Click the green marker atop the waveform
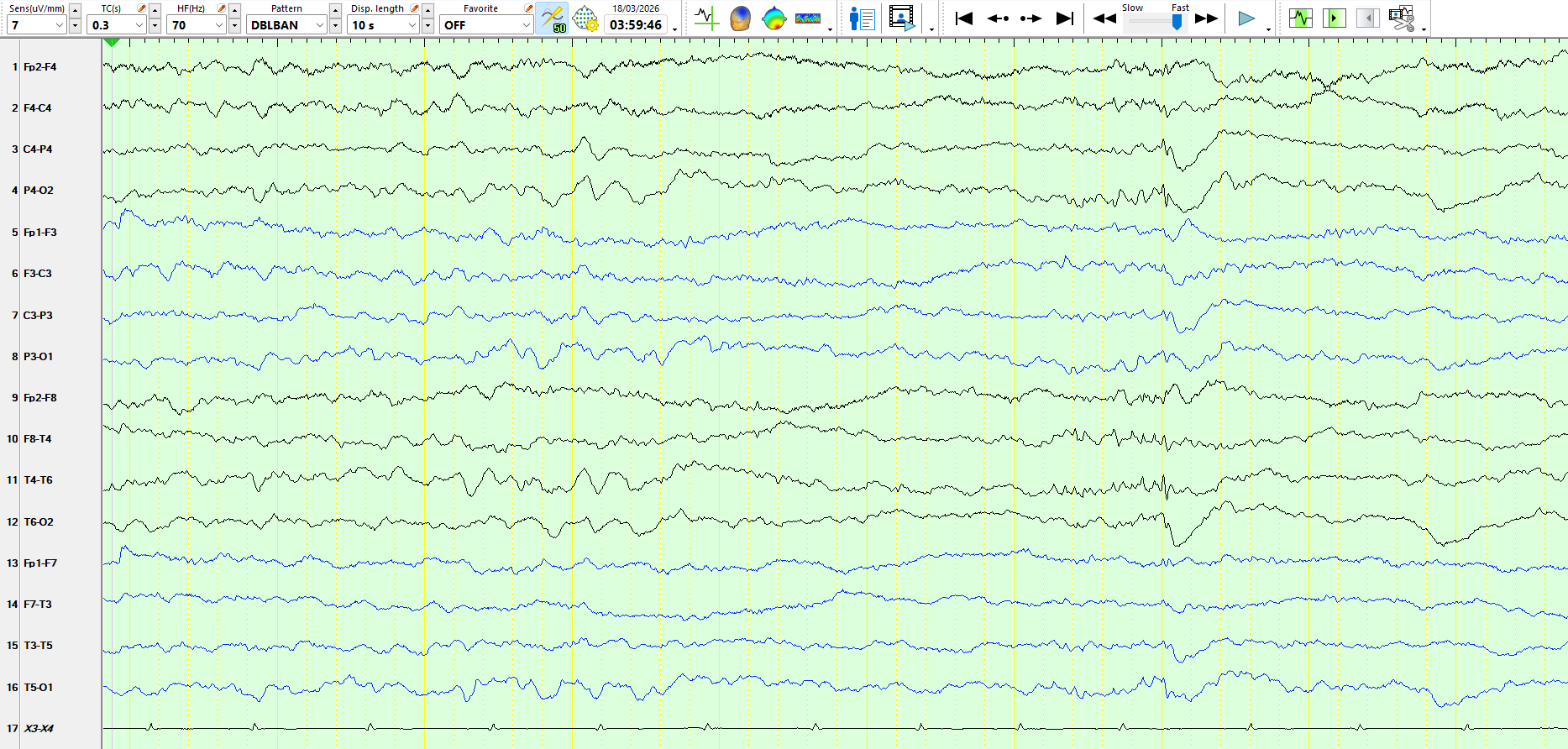This screenshot has width=1568, height=749. [113, 42]
